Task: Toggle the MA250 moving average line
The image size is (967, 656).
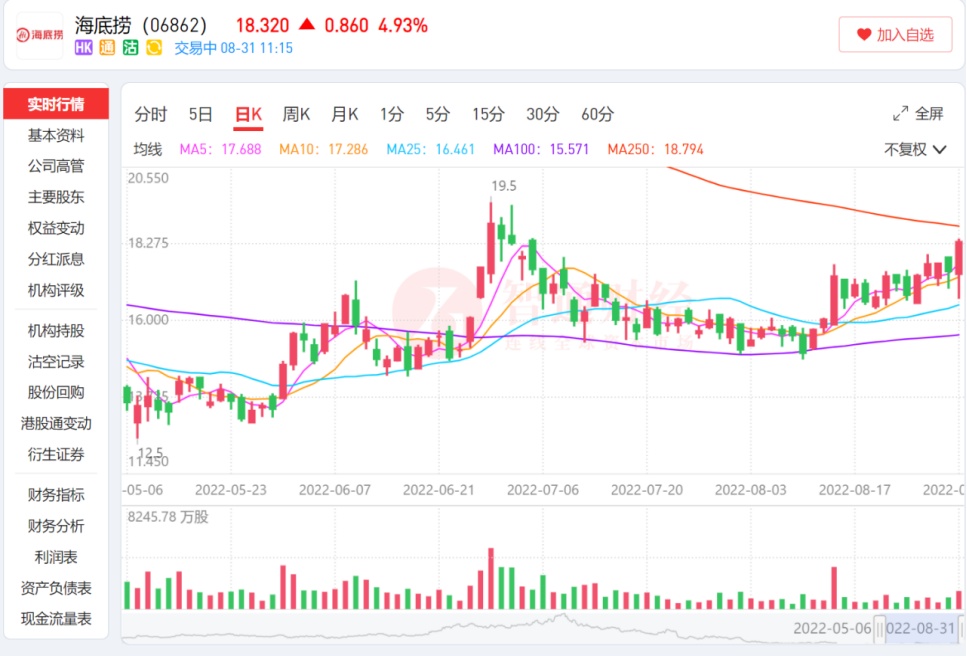Action: tap(655, 150)
